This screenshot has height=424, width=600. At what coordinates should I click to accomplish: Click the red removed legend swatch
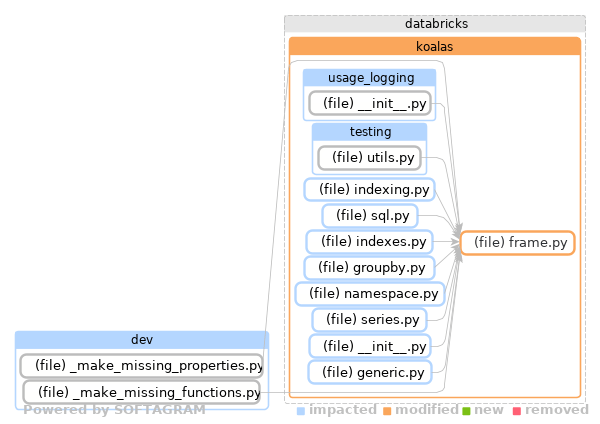pos(517,411)
